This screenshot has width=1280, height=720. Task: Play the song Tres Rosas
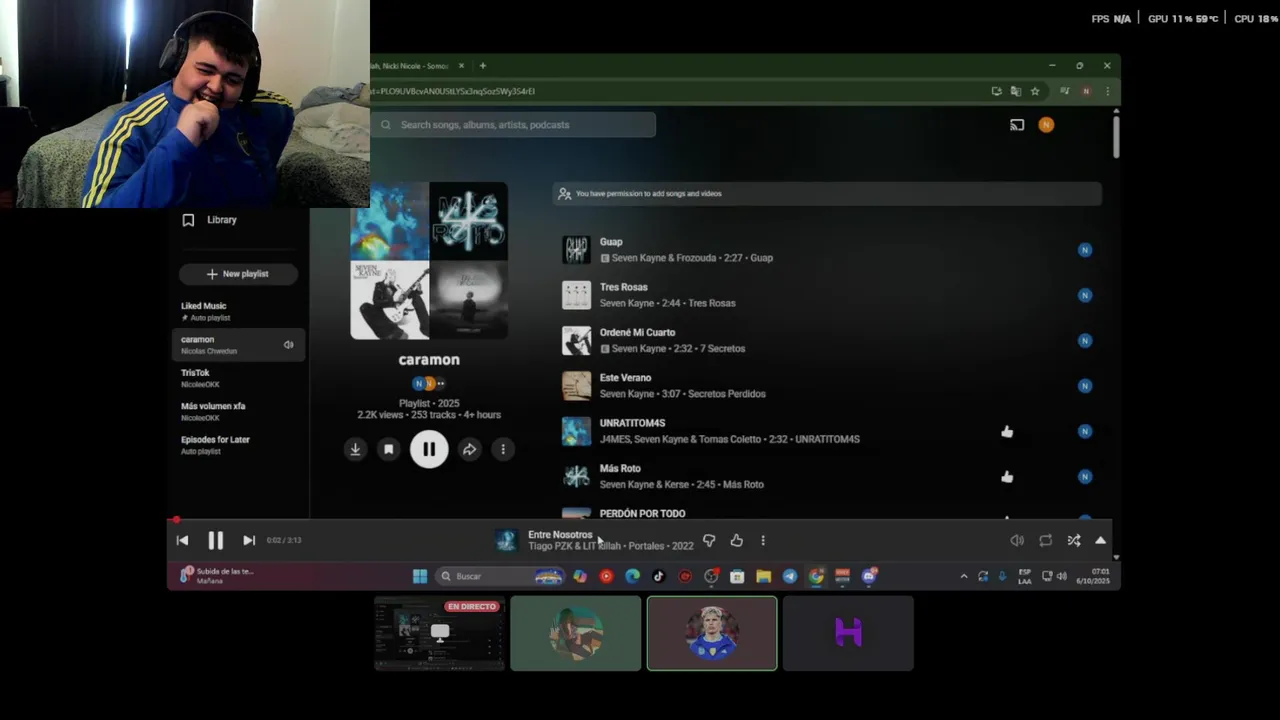pyautogui.click(x=623, y=287)
